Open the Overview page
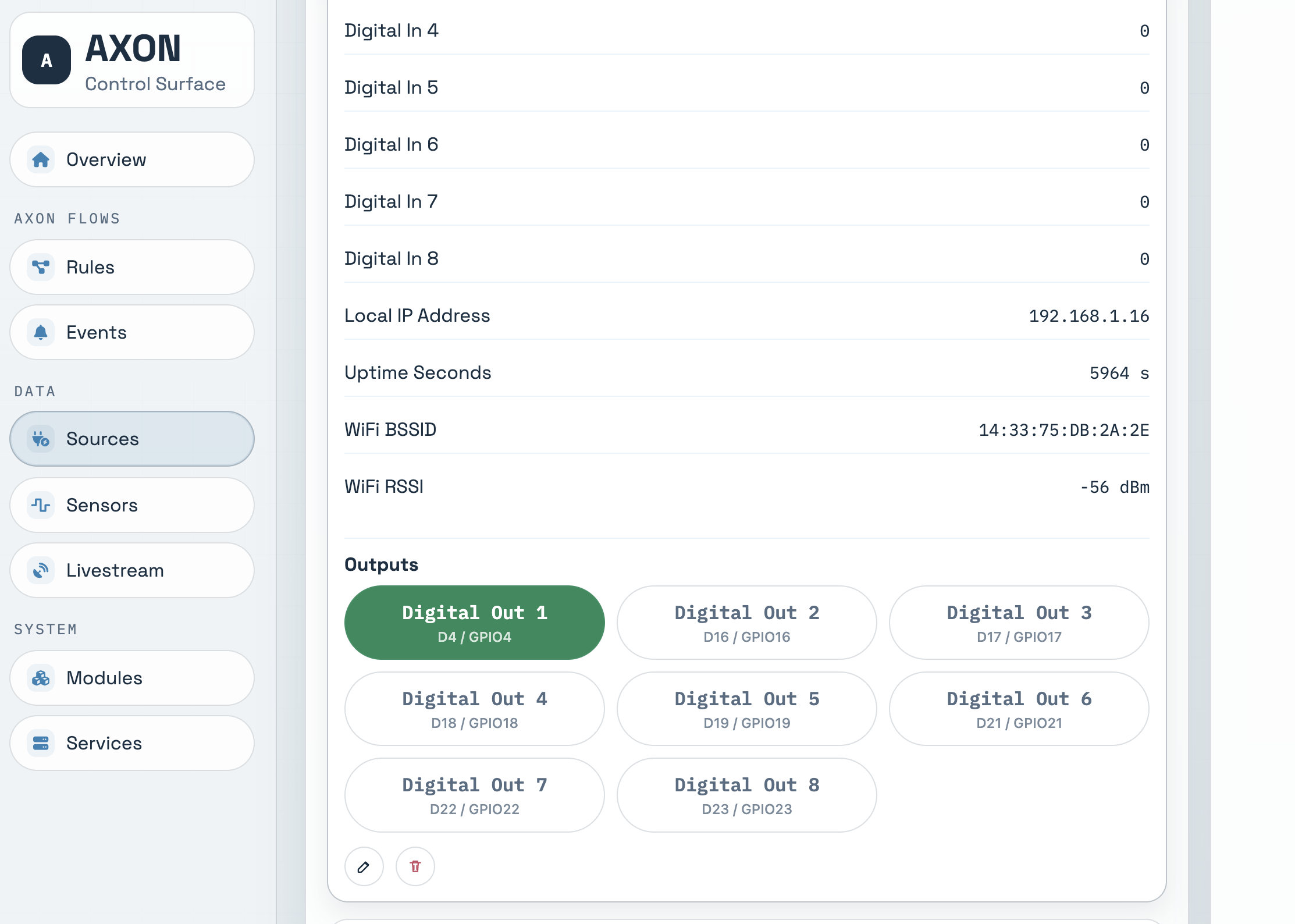Viewport: 1295px width, 924px height. (x=132, y=159)
